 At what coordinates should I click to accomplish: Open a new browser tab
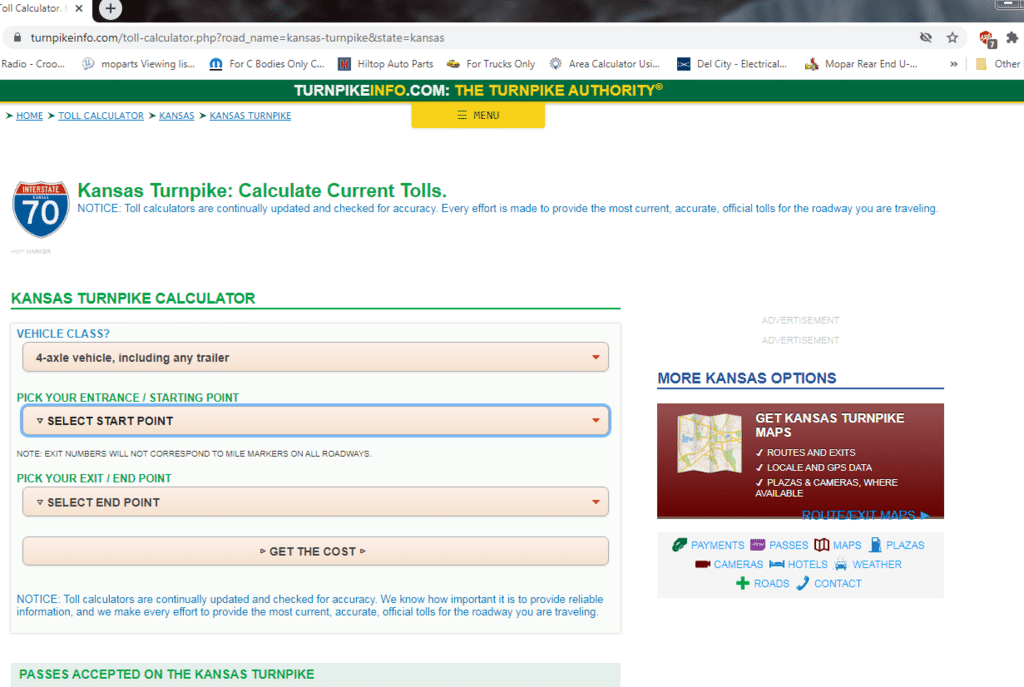pos(110,8)
